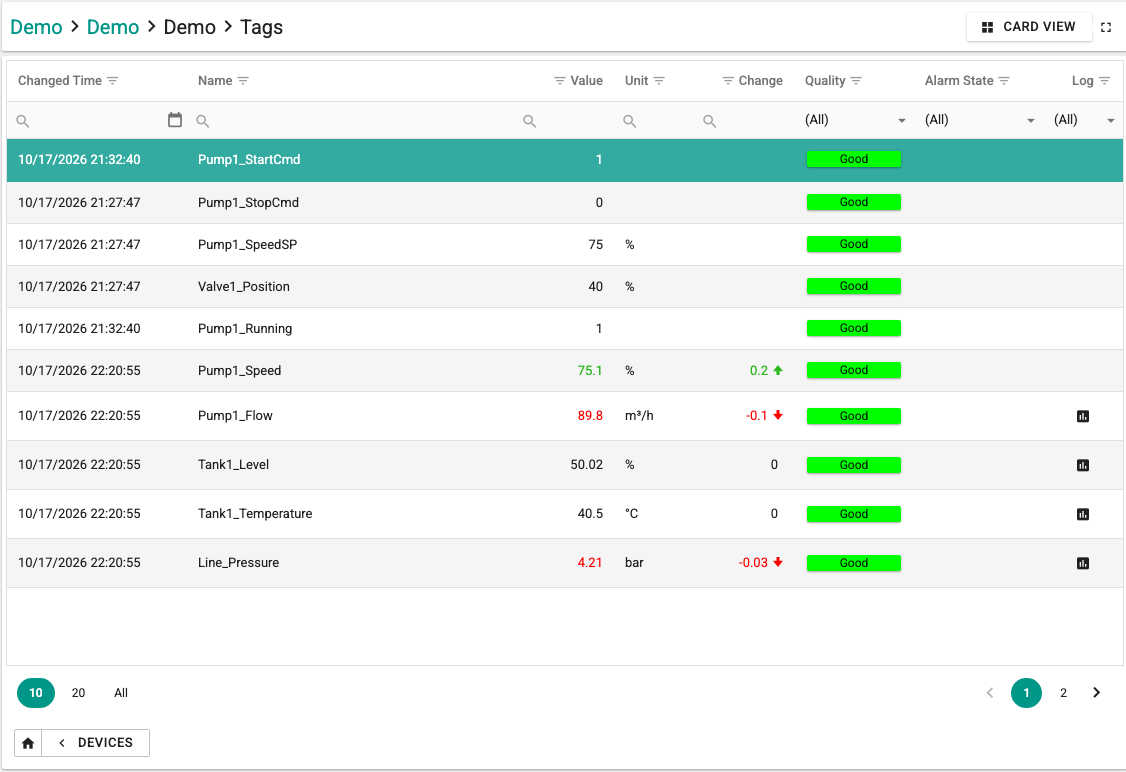1126x772 pixels.
Task: Open filter menu for Value column
Action: coord(560,81)
